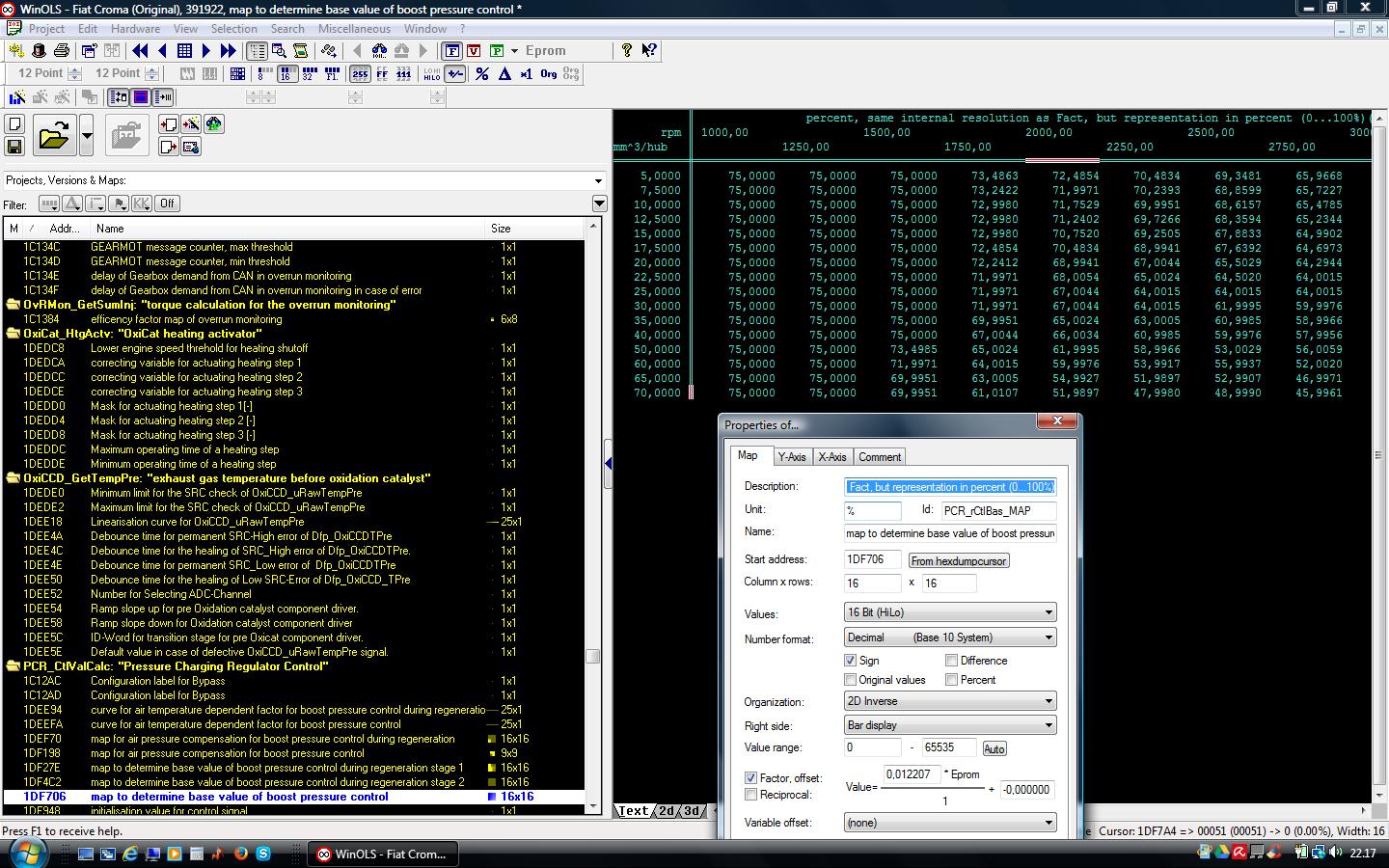
Task: Click the floppy disk save icon
Action: 14,146
